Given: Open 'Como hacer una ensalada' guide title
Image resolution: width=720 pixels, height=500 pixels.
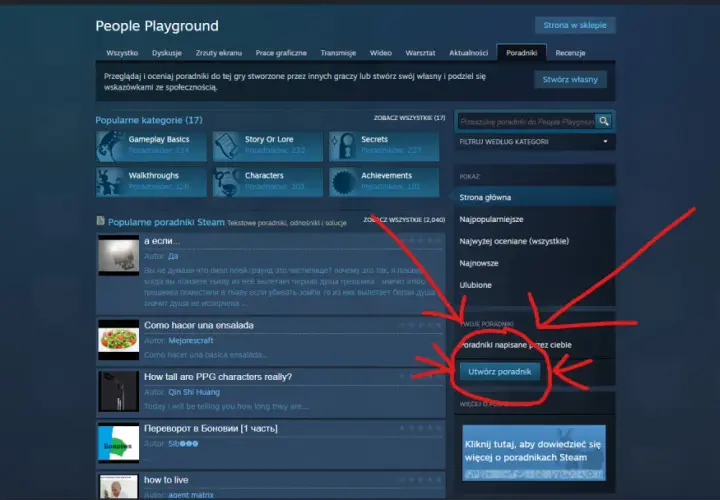Looking at the screenshot, I should pyautogui.click(x=199, y=326).
